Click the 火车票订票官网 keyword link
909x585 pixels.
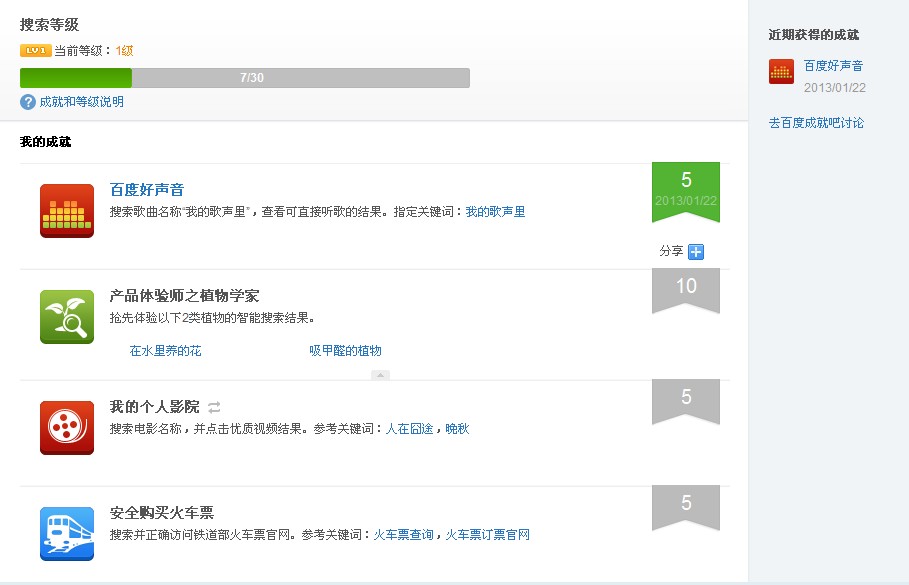point(487,535)
